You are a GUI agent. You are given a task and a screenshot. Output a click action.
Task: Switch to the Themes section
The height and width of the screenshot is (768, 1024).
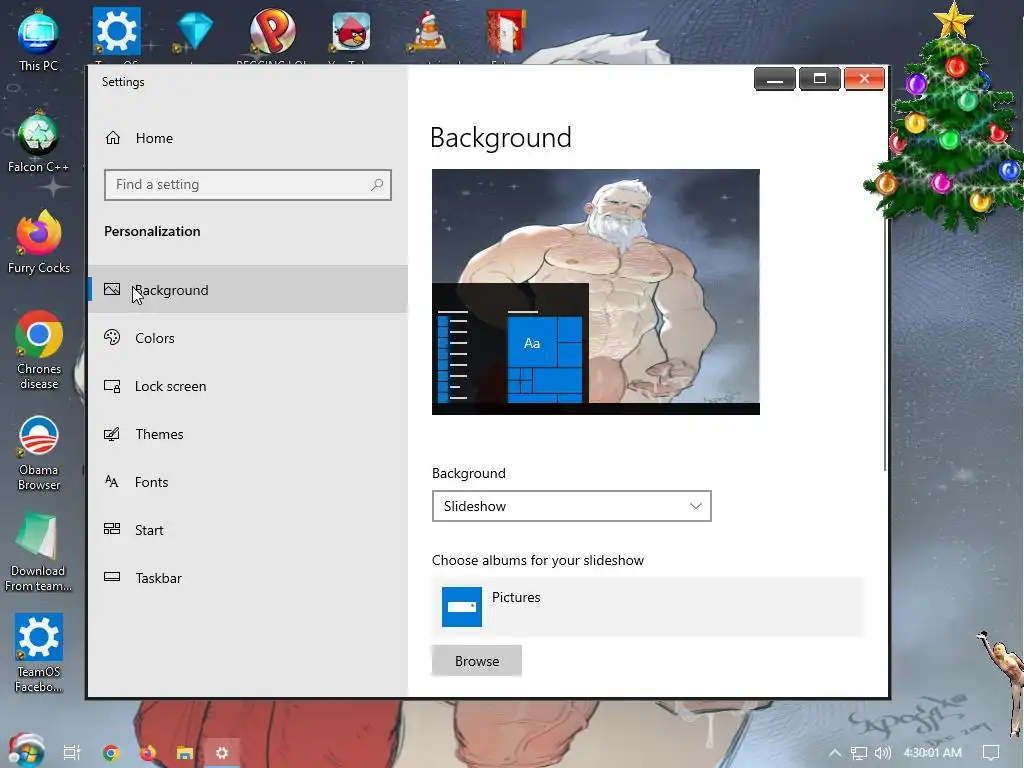(x=248, y=434)
